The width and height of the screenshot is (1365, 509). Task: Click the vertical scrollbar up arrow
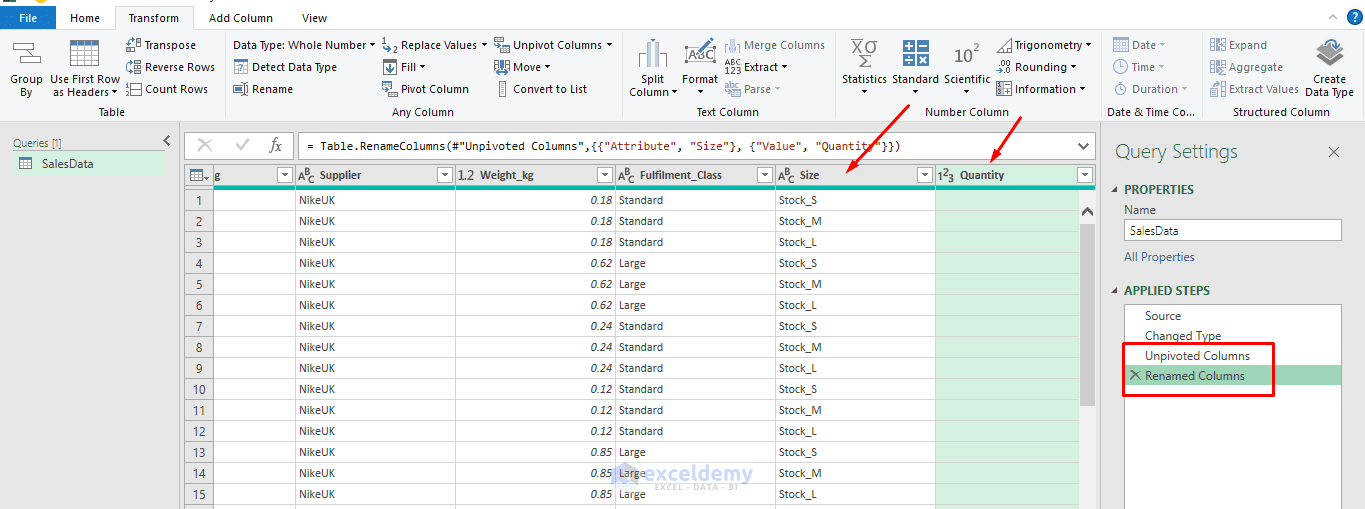click(x=1088, y=210)
